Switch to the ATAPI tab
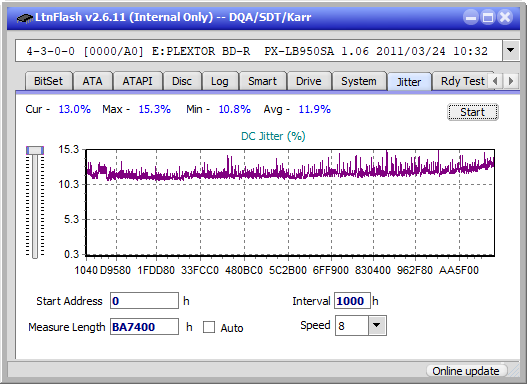The height and width of the screenshot is (384, 527). pyautogui.click(x=137, y=81)
